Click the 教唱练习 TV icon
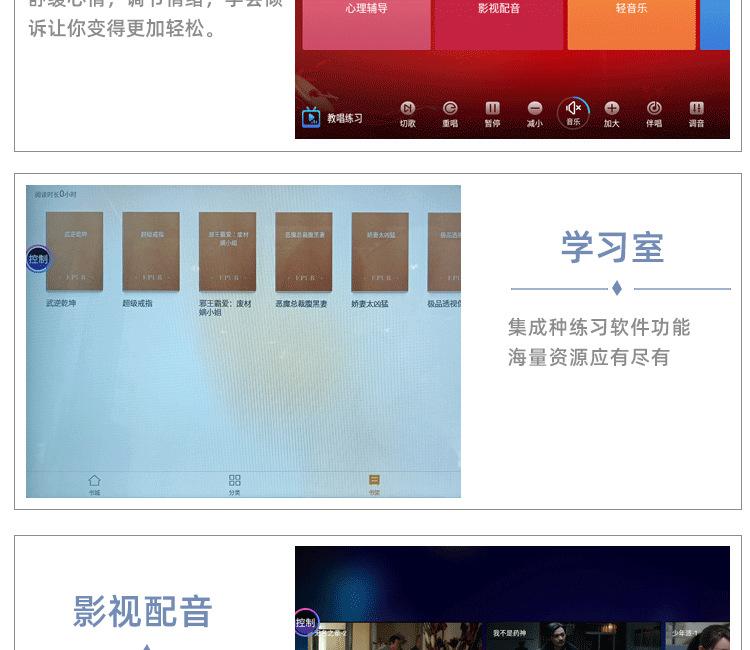Screen dimensions: 750x650 point(311,117)
